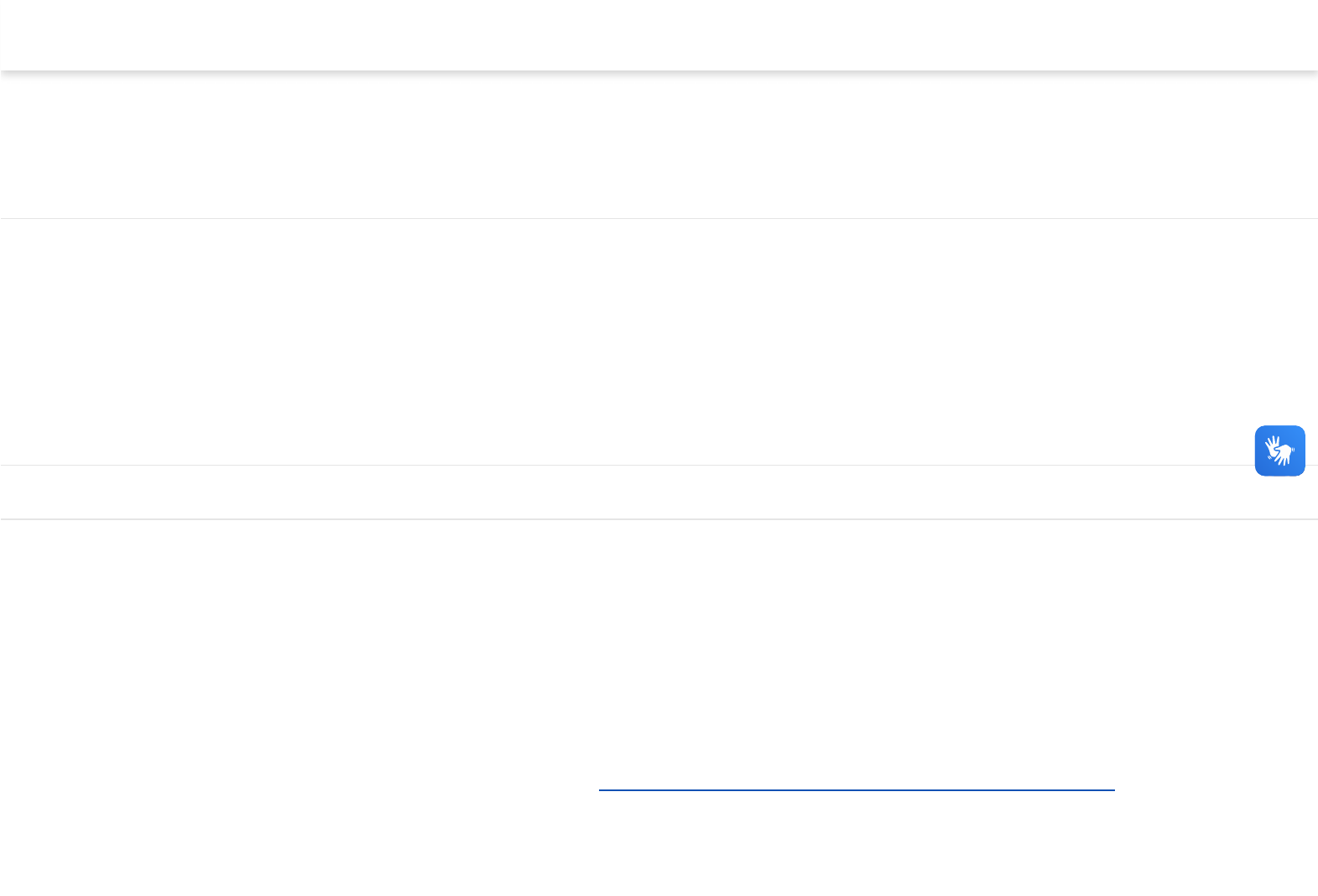Click the blue underlined link near the bottom
This screenshot has height=896, width=1318.
coord(856,782)
